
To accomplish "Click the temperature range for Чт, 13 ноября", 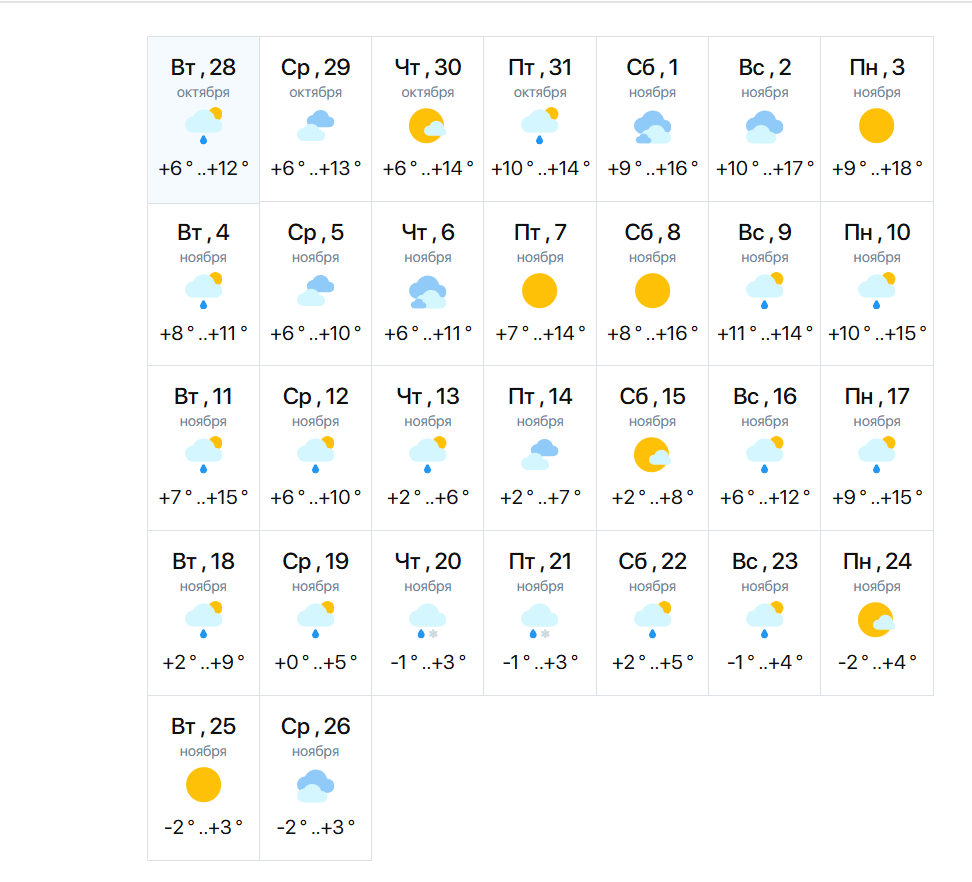I will click(428, 497).
